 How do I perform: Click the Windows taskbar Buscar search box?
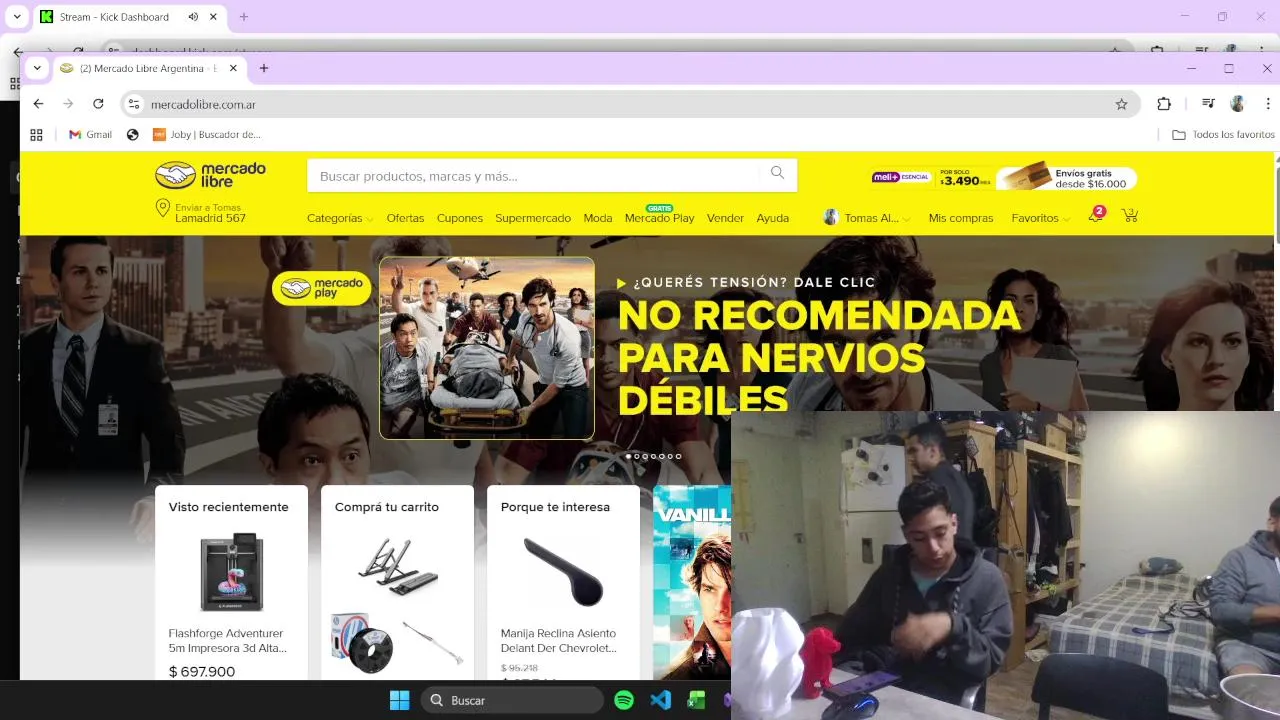click(512, 700)
